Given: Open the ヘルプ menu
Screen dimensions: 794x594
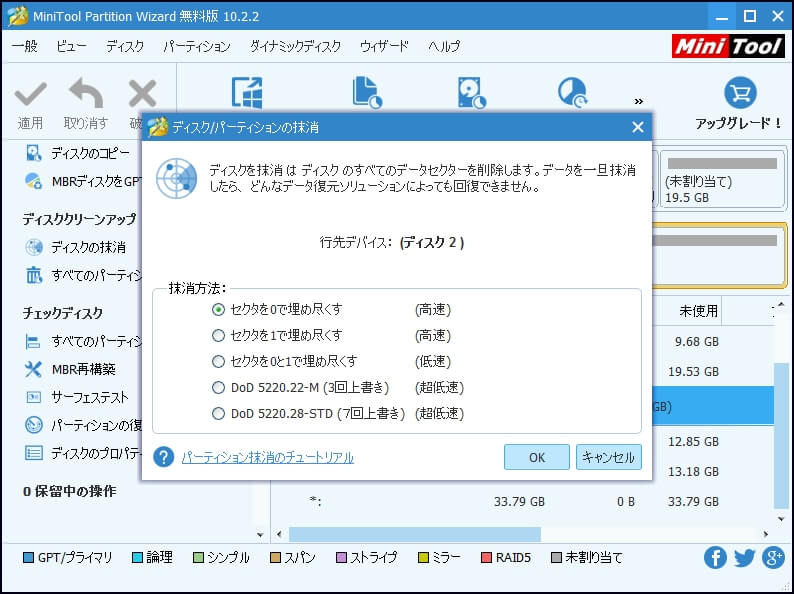Looking at the screenshot, I should pyautogui.click(x=444, y=46).
